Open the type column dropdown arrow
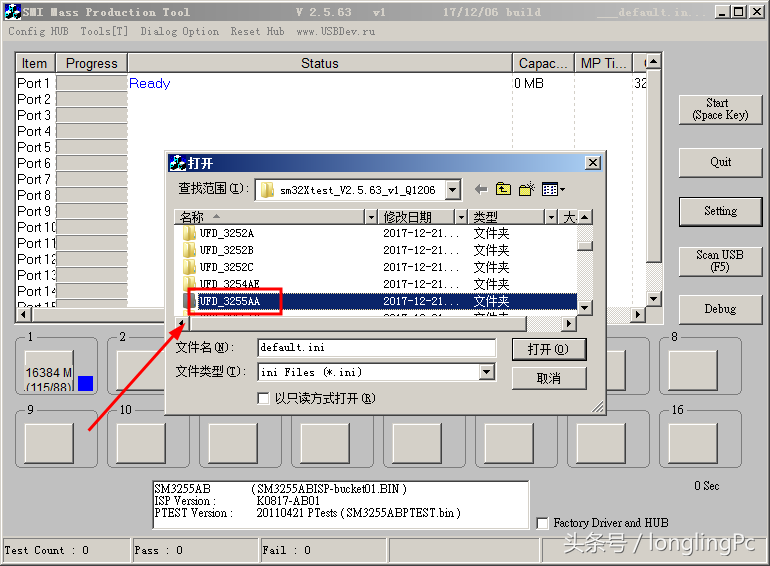Viewport: 770px width, 566px height. pyautogui.click(x=551, y=217)
